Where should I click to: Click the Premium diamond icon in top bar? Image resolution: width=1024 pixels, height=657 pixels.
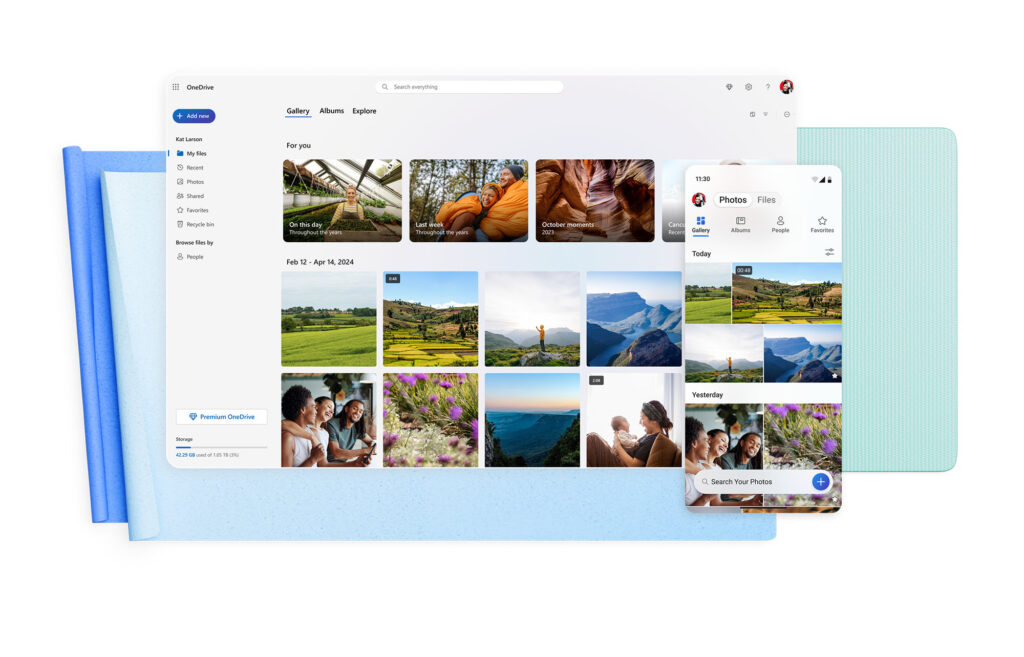729,87
